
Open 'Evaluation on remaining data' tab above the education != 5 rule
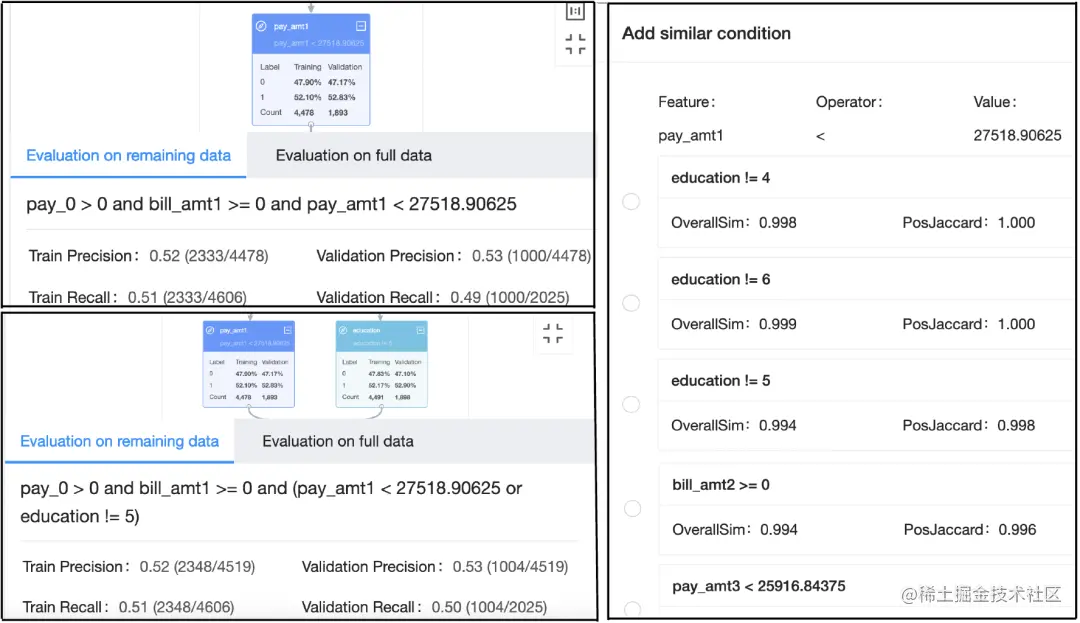(x=119, y=441)
